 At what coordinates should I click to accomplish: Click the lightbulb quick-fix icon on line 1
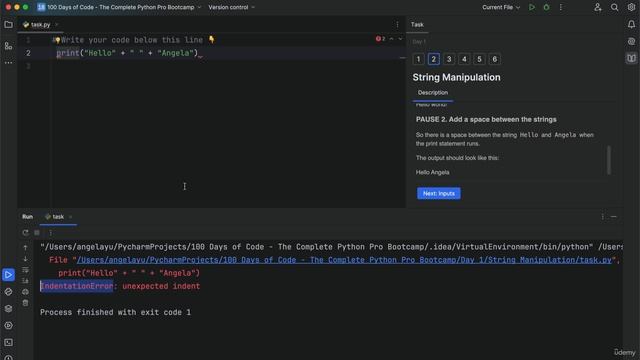click(58, 40)
